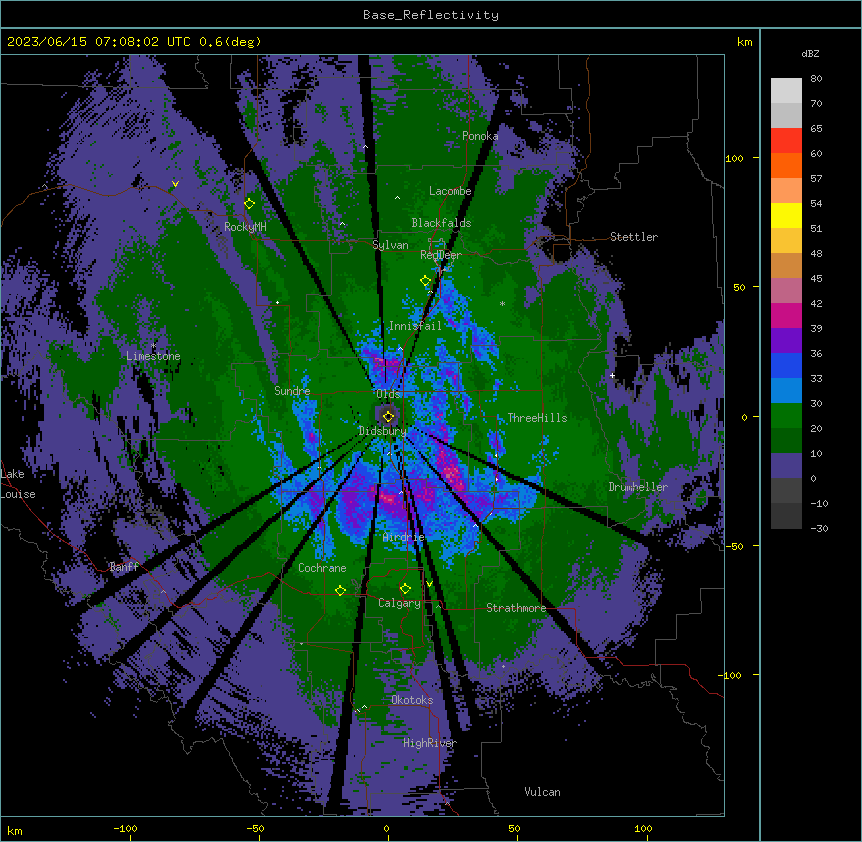This screenshot has width=862, height=842.
Task: Click the ThreeHills label
Action: coord(537,418)
